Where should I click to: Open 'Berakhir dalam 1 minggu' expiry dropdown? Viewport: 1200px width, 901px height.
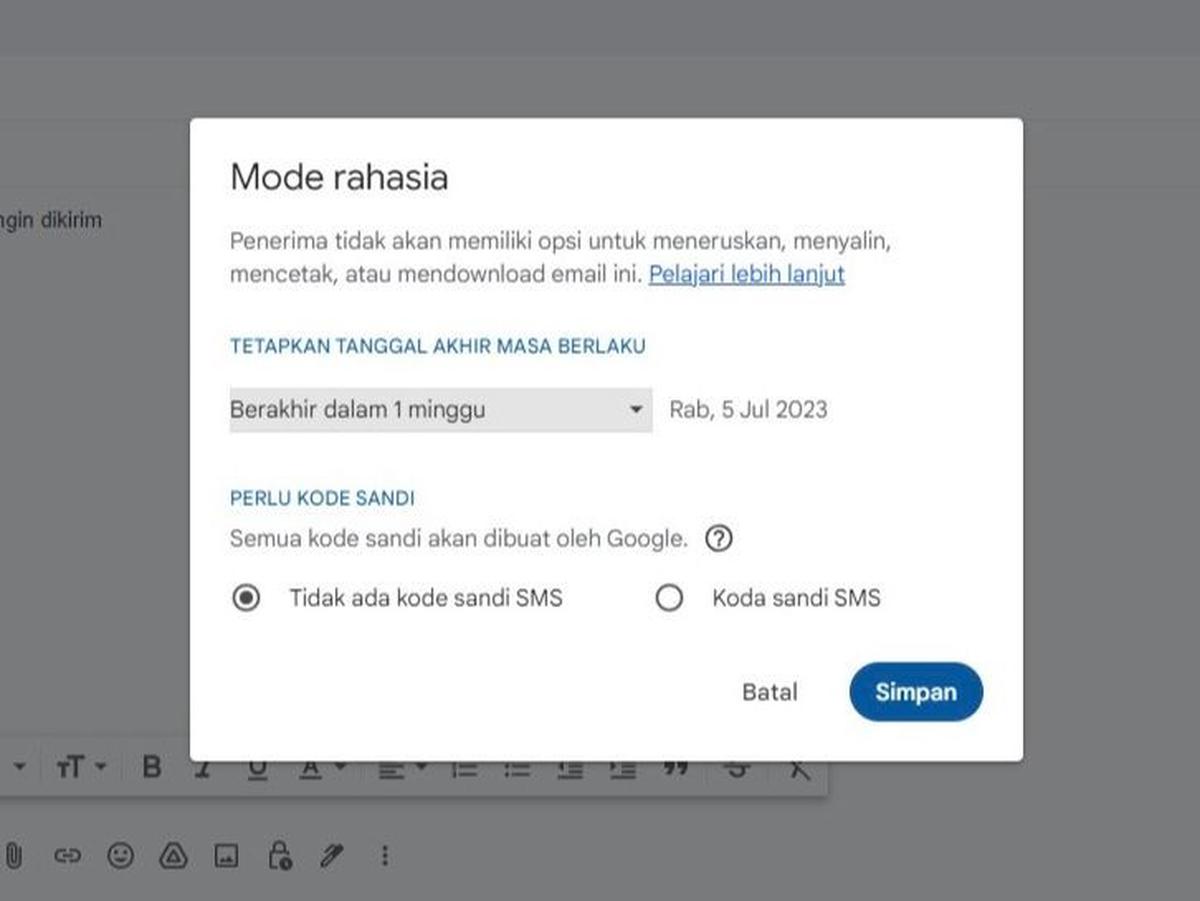pyautogui.click(x=441, y=410)
